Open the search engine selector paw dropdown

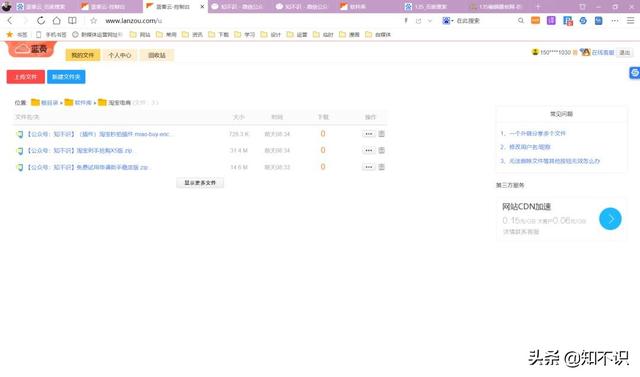448,20
